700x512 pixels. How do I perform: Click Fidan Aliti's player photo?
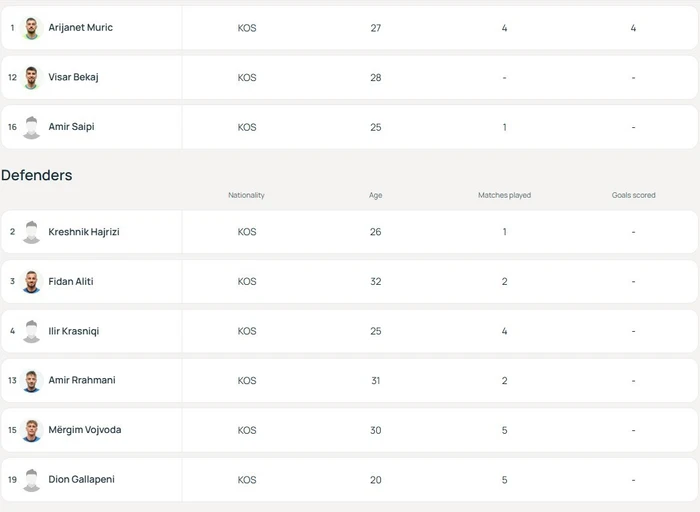(32, 282)
